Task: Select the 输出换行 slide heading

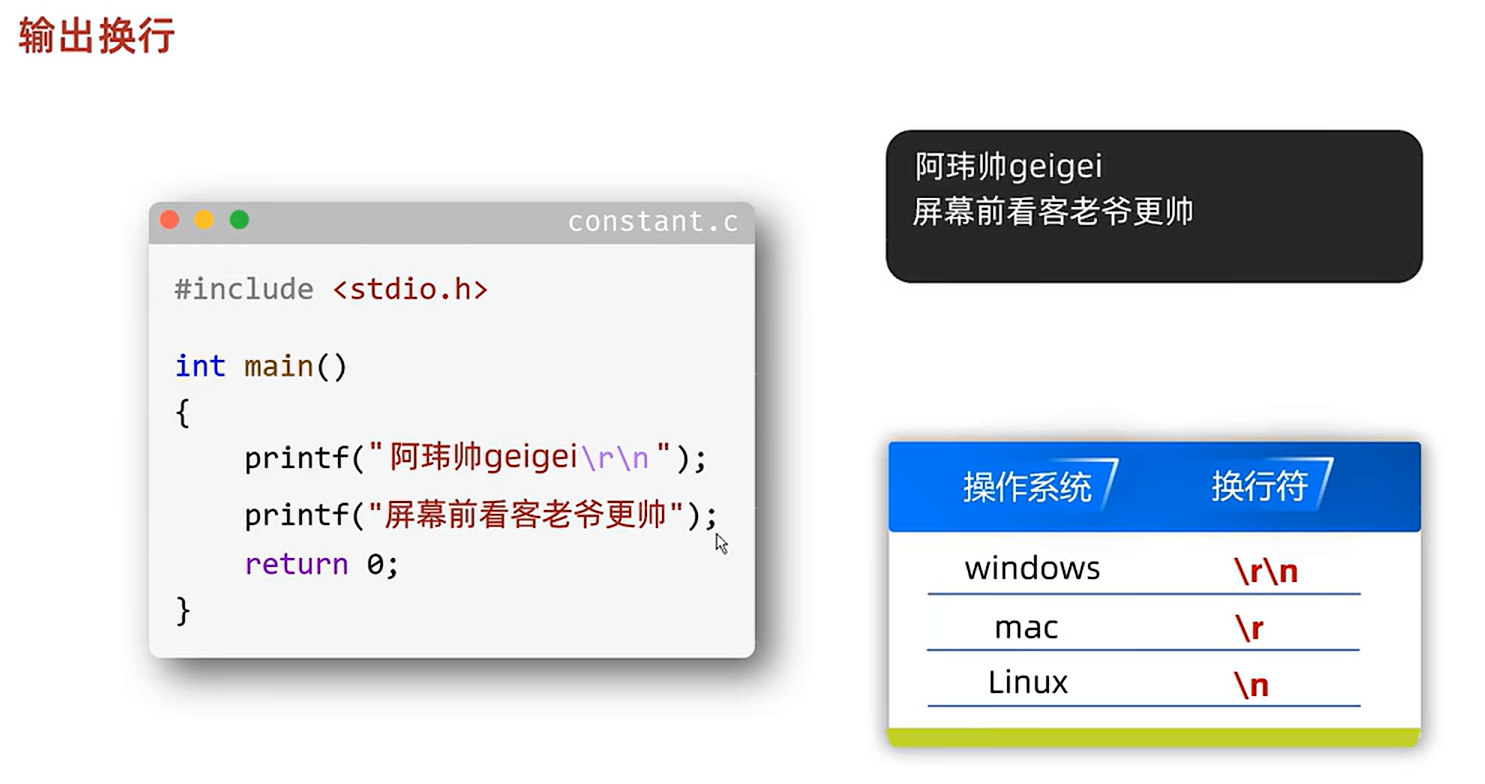Action: coord(97,35)
